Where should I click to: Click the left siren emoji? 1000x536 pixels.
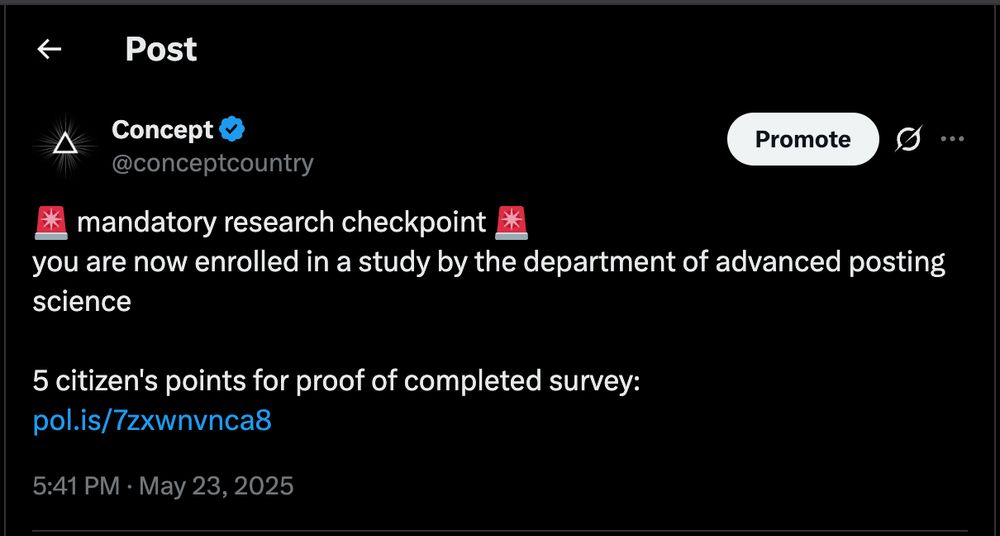[x=50, y=222]
